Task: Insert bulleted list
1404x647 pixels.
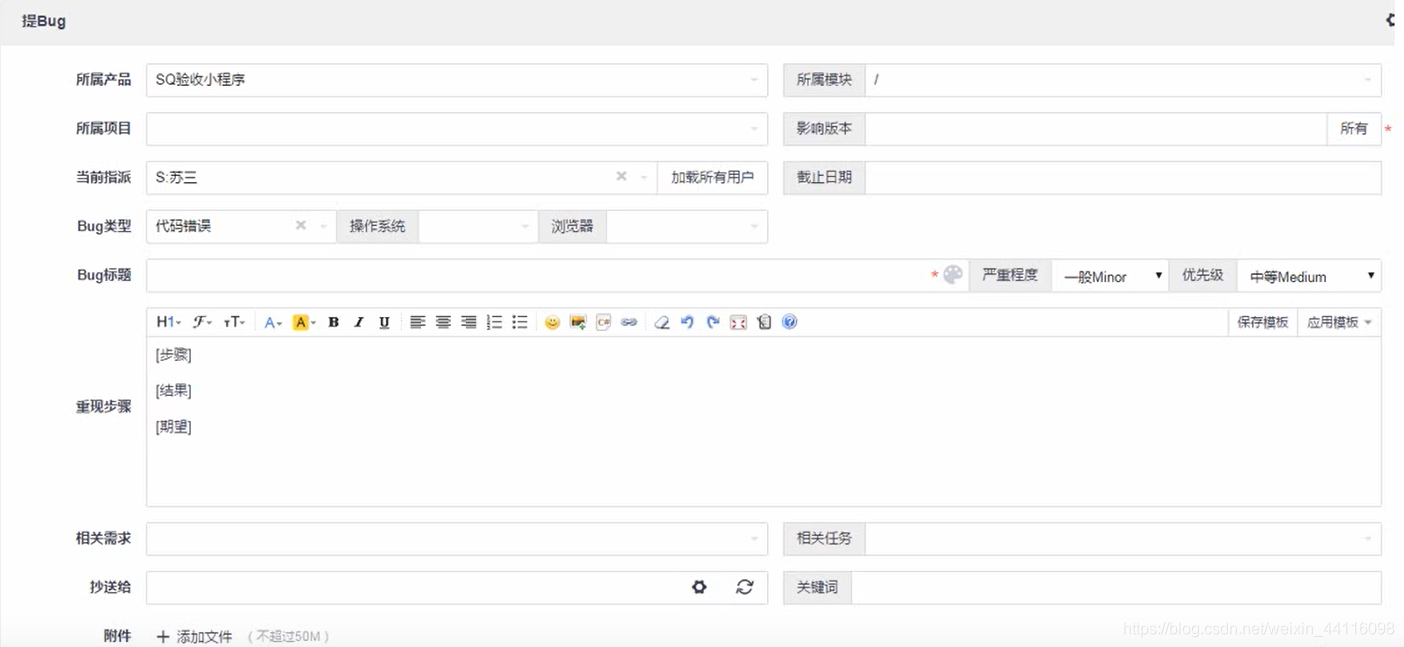Action: click(520, 322)
